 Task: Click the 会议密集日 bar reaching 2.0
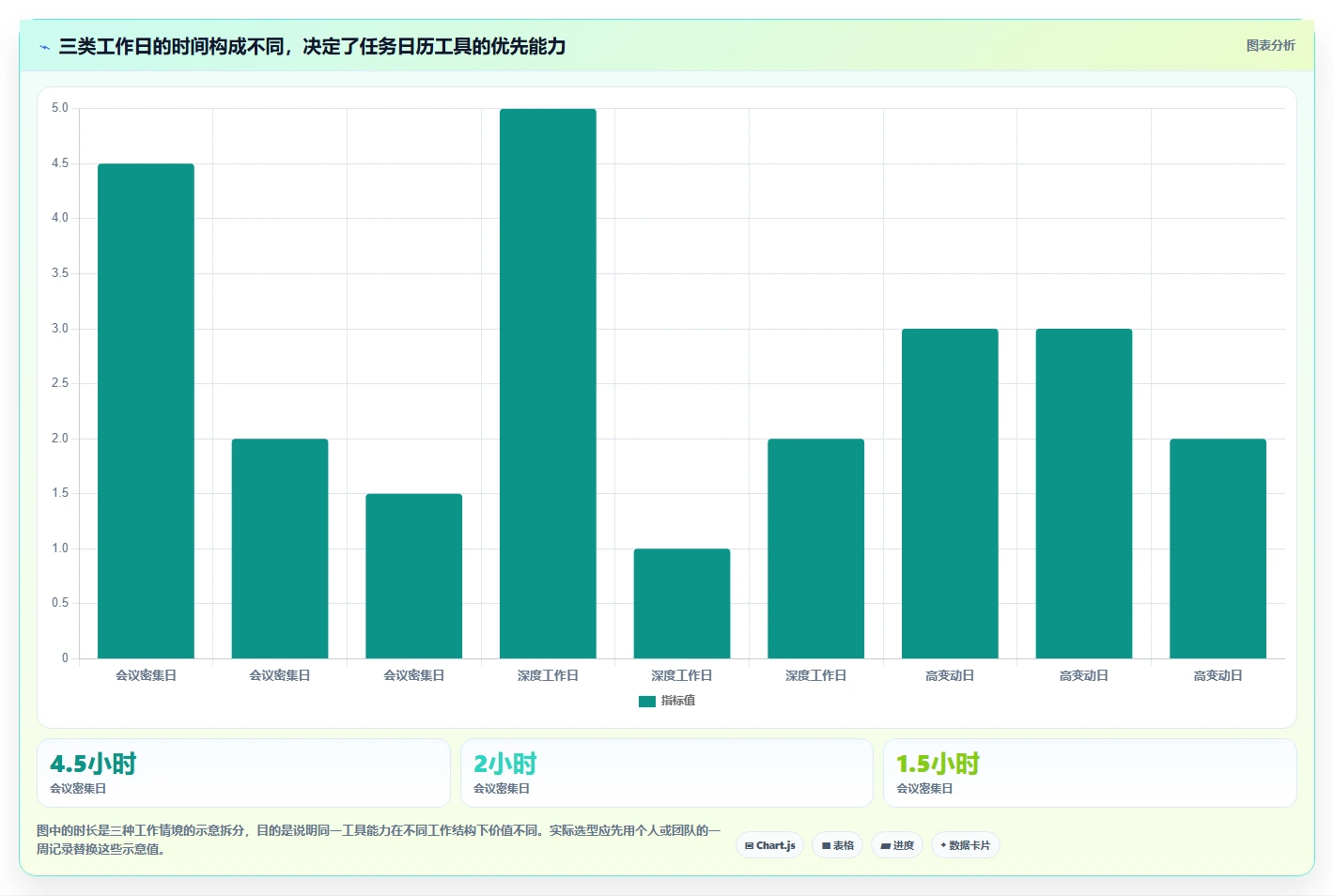pos(280,548)
